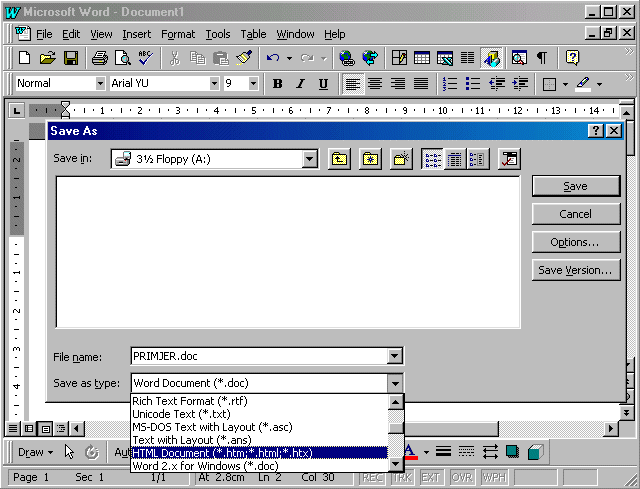Look in Favorites folder in Save As

tap(370, 159)
